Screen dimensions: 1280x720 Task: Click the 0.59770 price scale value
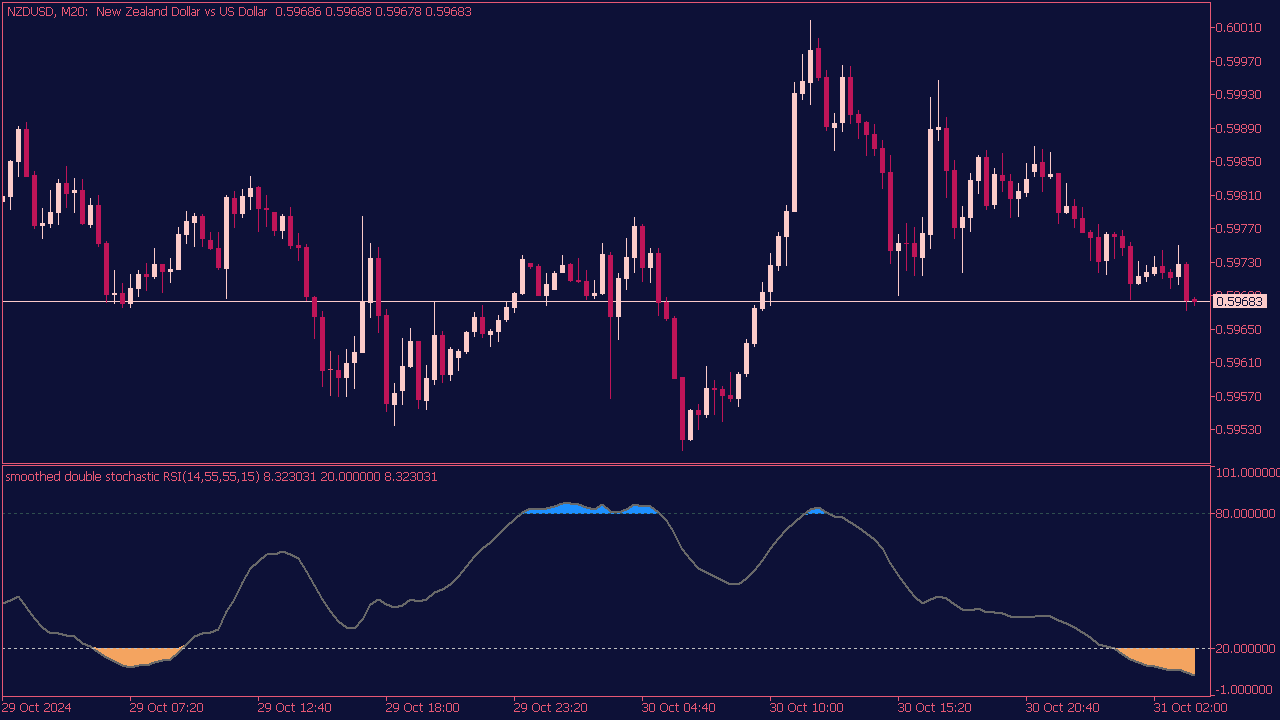click(x=1239, y=228)
